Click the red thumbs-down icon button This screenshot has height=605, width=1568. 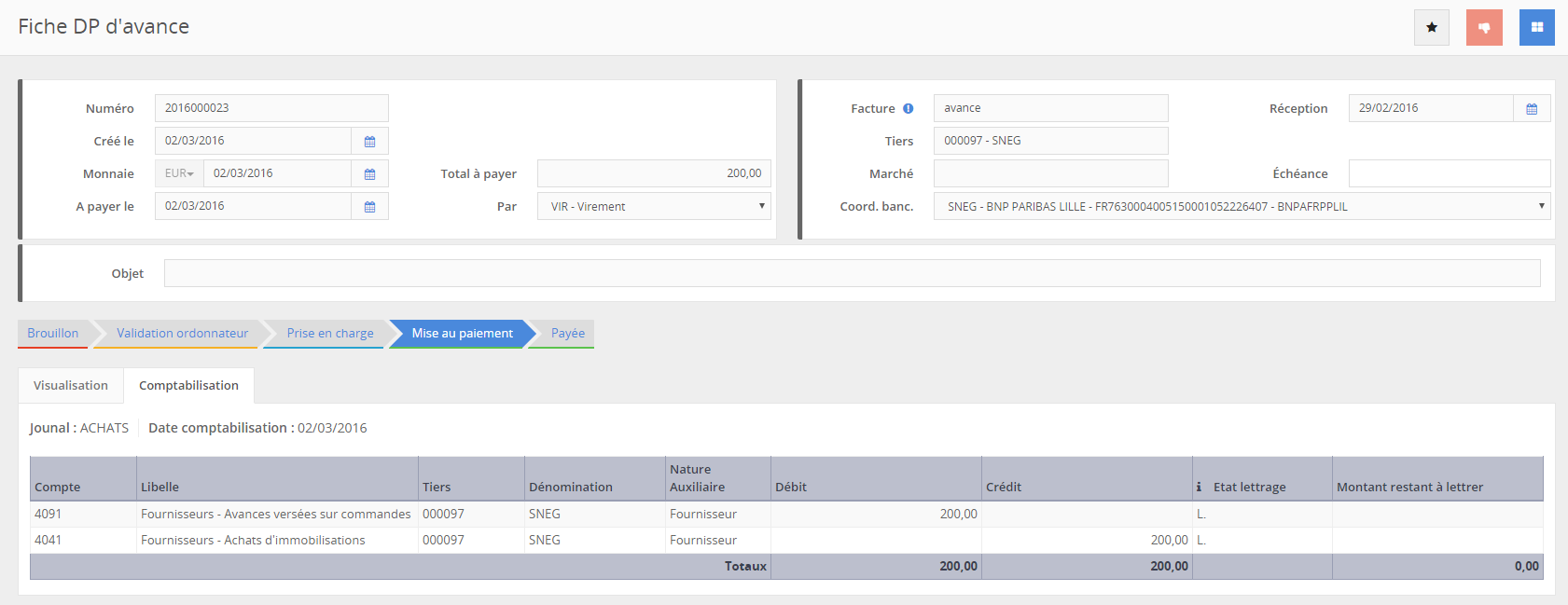1484,27
